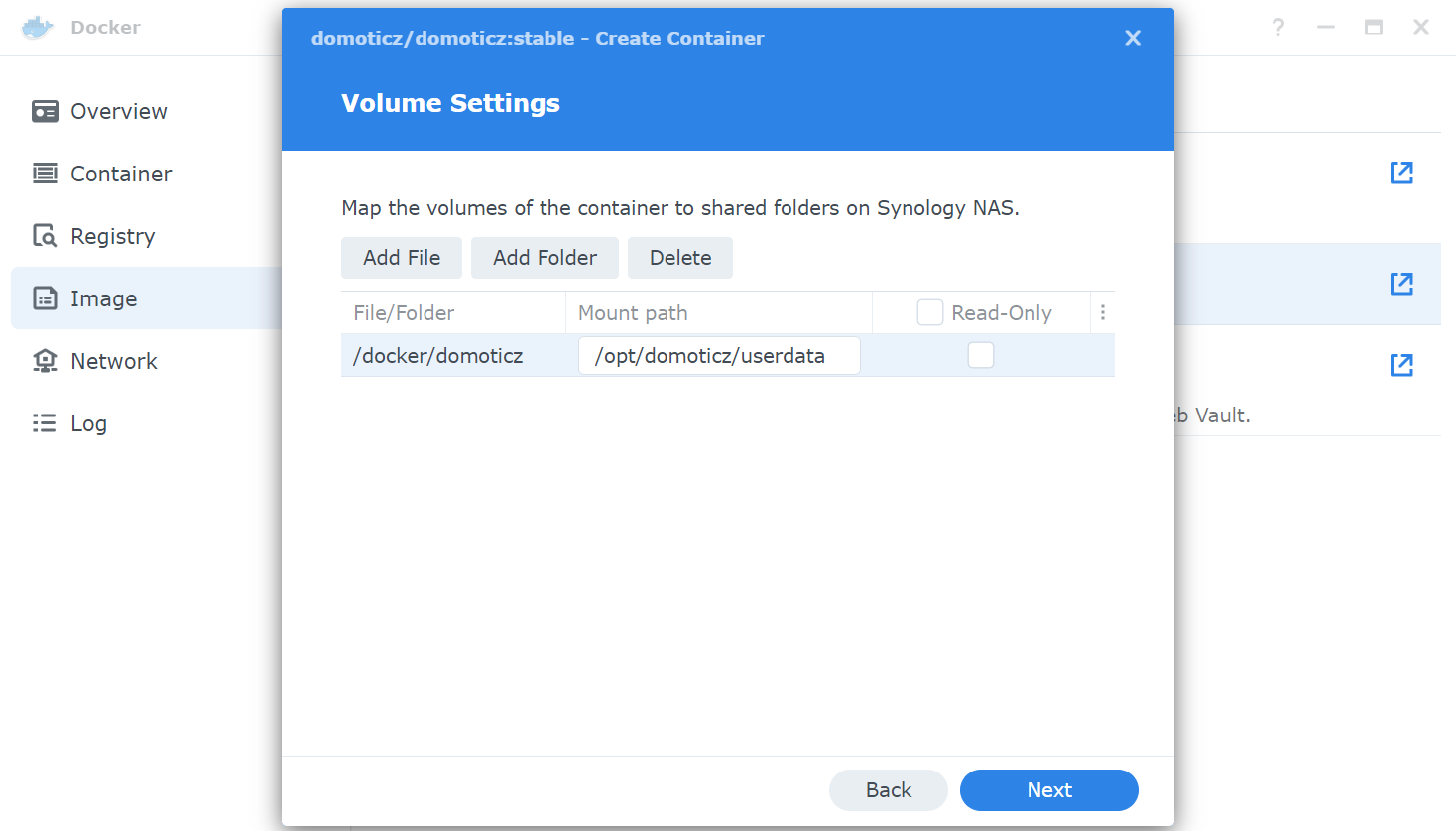
Task: Click the Registry search icon
Action: (x=45, y=236)
